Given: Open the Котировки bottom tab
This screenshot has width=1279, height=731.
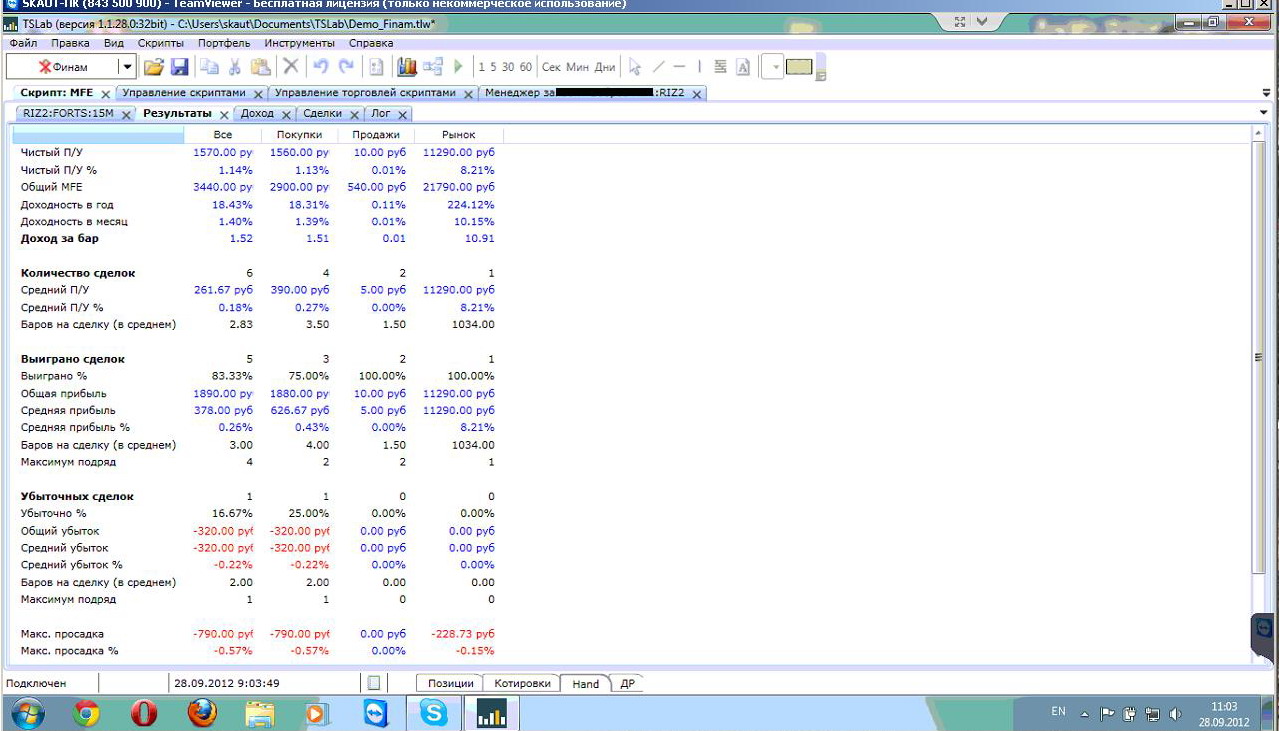Looking at the screenshot, I should click(x=520, y=683).
